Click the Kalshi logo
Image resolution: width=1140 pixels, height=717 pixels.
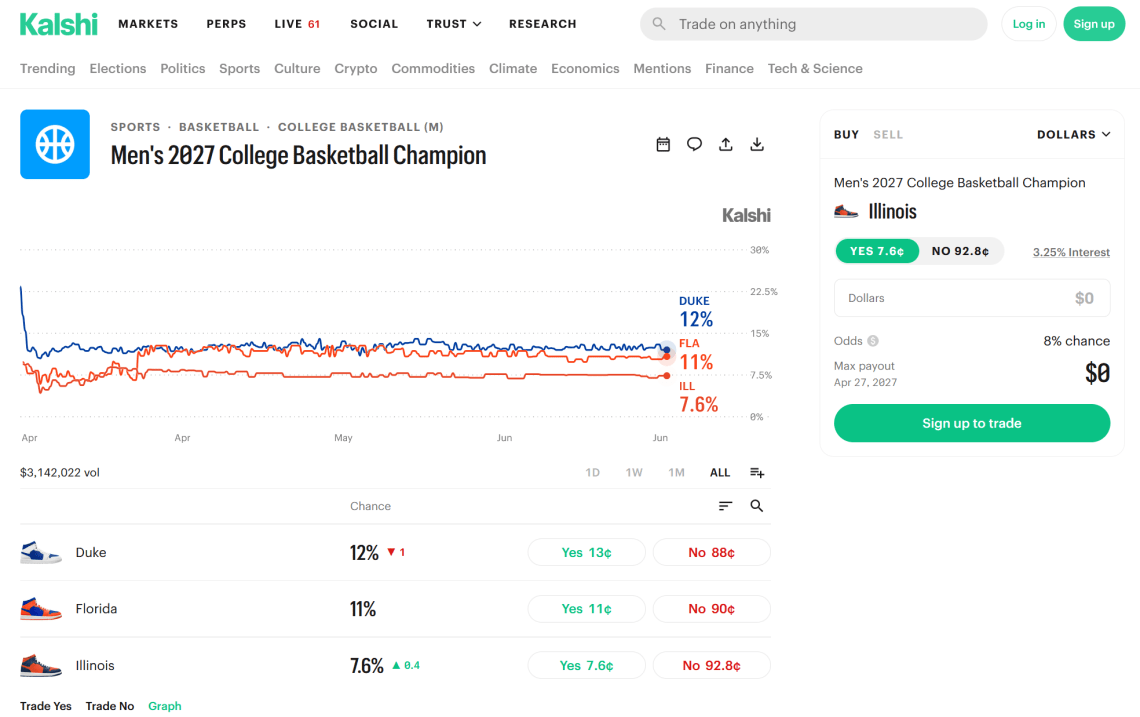click(58, 24)
